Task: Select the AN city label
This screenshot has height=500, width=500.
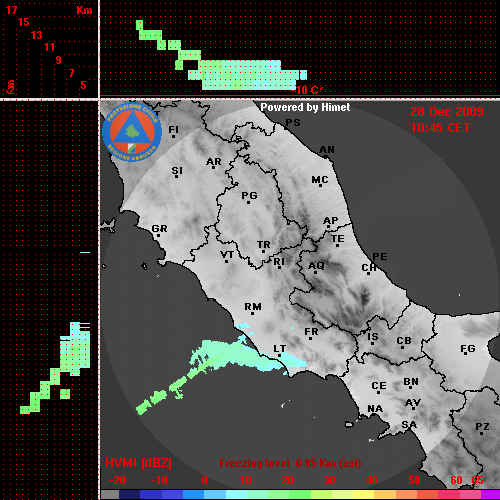Action: pyautogui.click(x=327, y=150)
